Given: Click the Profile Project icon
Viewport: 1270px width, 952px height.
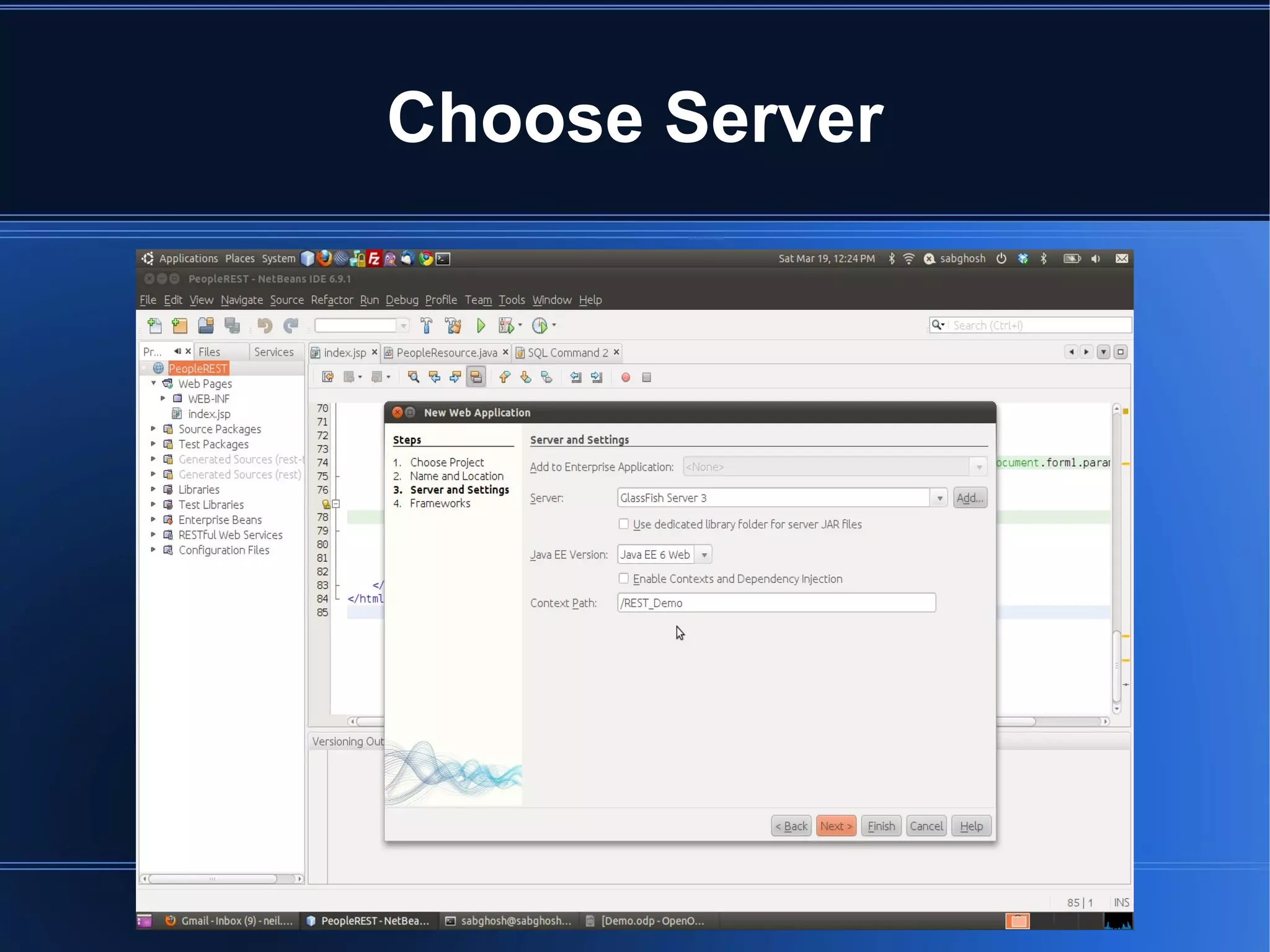Looking at the screenshot, I should [x=540, y=325].
